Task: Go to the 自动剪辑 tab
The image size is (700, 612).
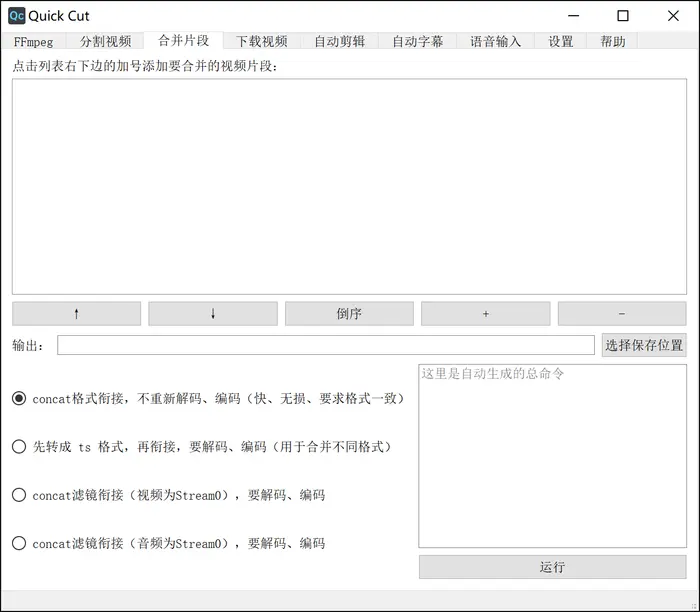Action: pos(339,42)
